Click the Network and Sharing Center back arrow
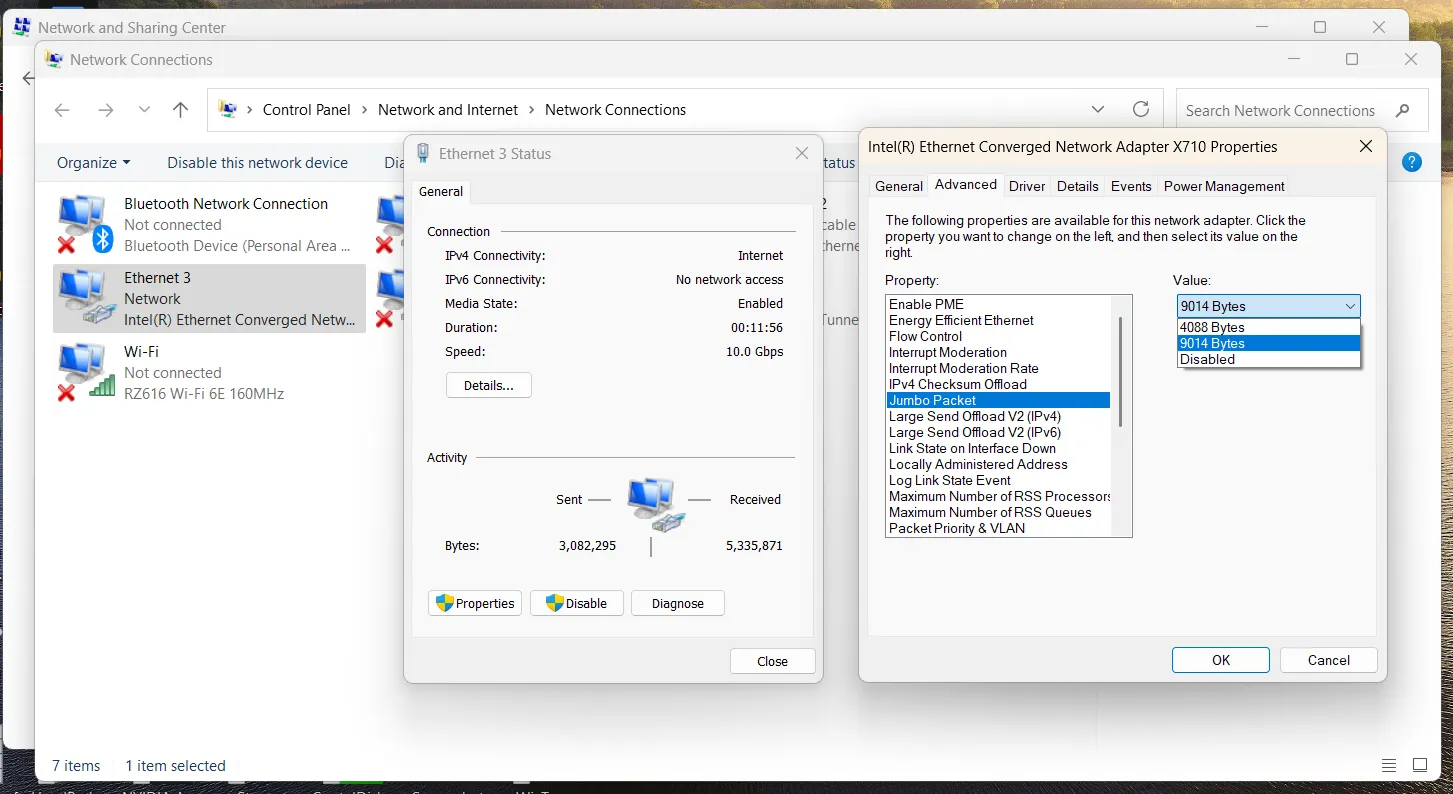The width and height of the screenshot is (1453, 794). [28, 78]
